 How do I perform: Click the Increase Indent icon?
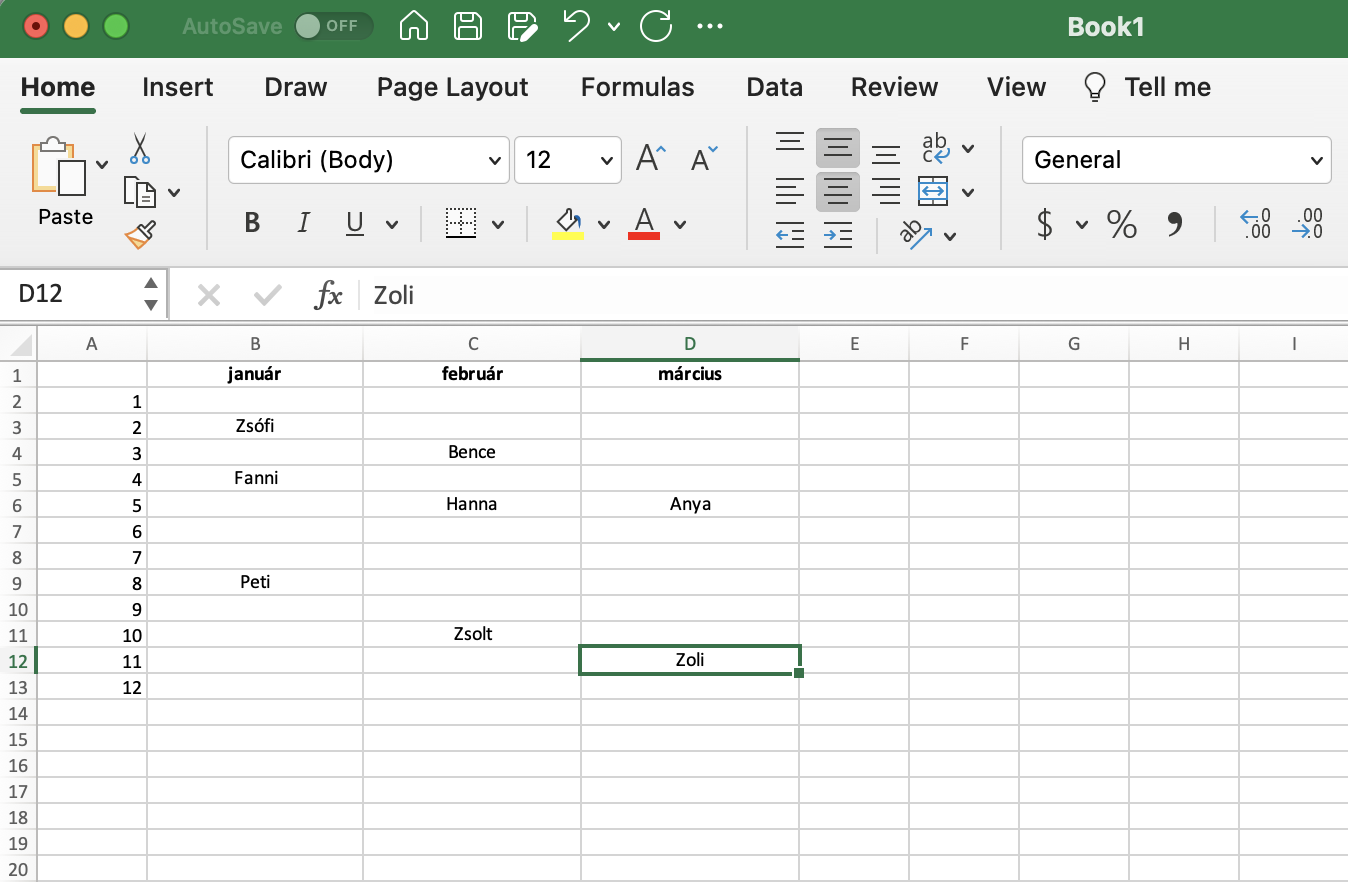point(838,236)
